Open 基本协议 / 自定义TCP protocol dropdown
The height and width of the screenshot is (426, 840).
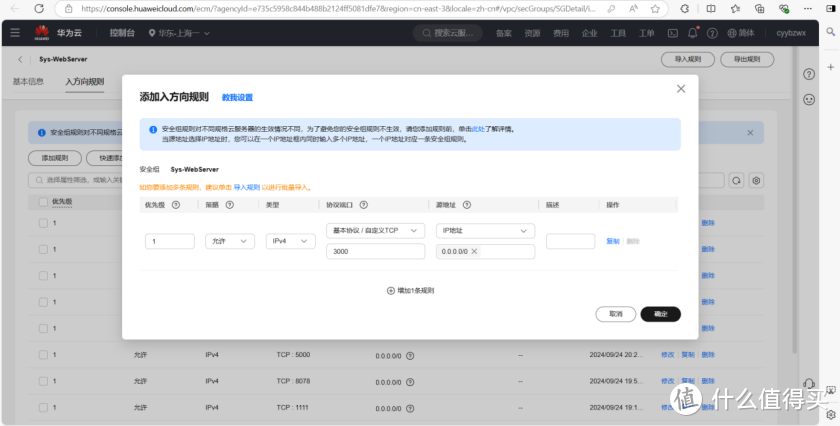376,231
